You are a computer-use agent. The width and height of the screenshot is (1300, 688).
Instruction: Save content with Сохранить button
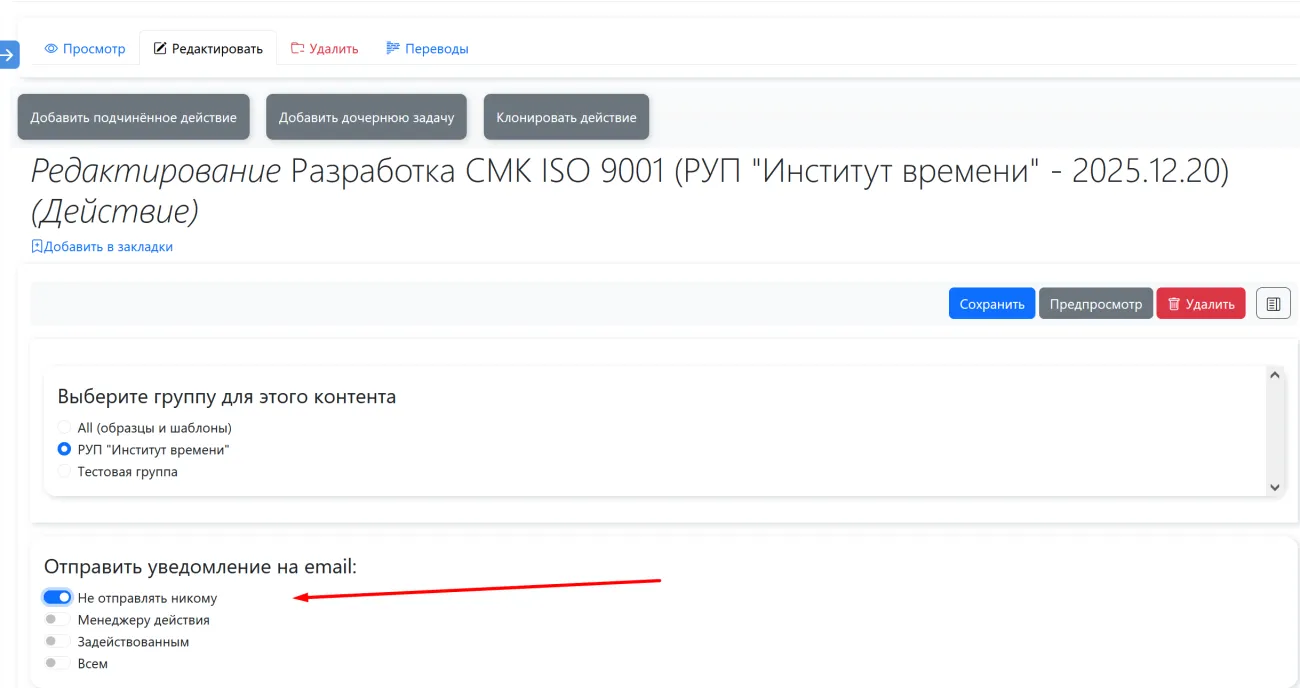coord(991,304)
